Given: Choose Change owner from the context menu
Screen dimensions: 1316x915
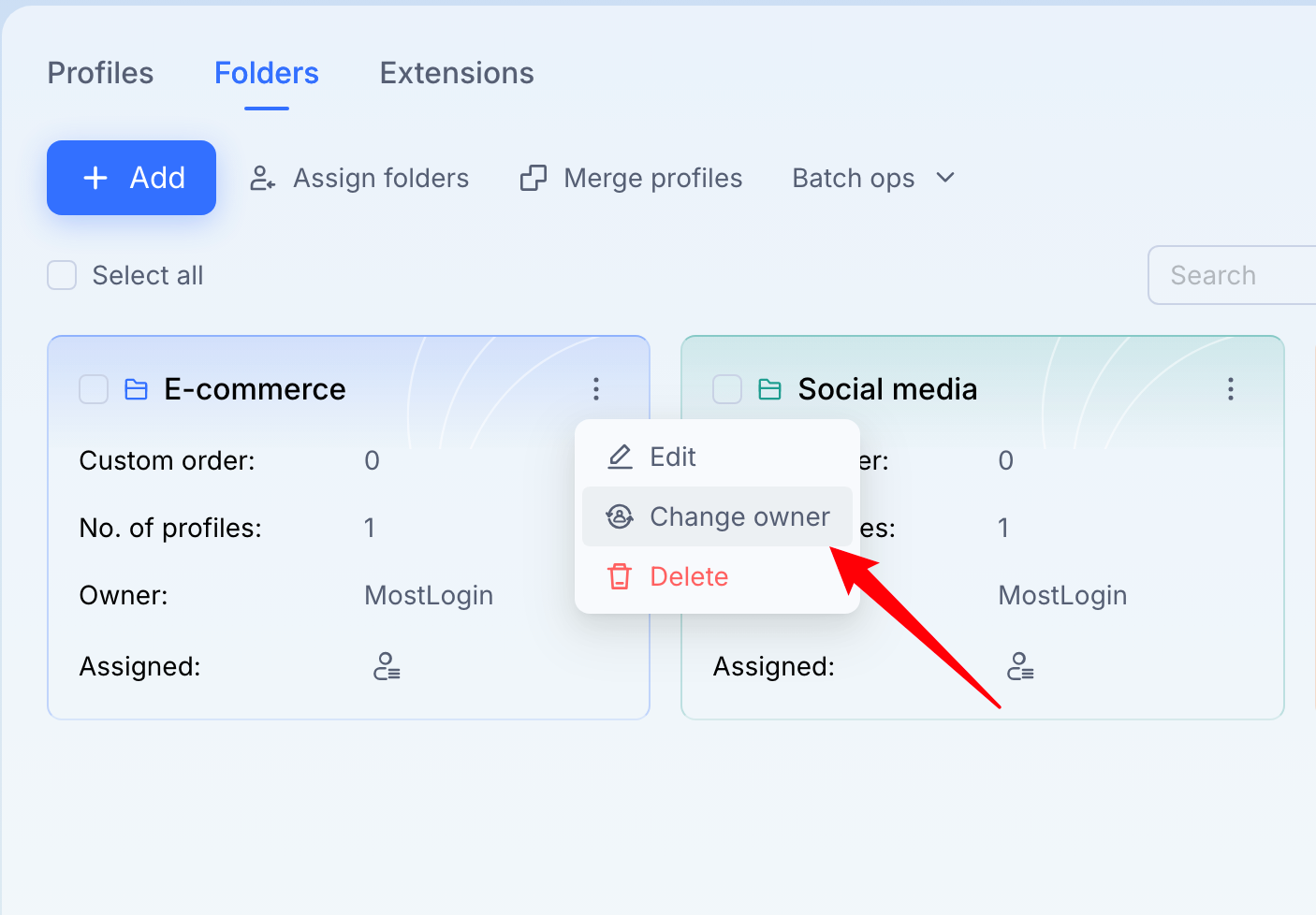Looking at the screenshot, I should click(717, 516).
